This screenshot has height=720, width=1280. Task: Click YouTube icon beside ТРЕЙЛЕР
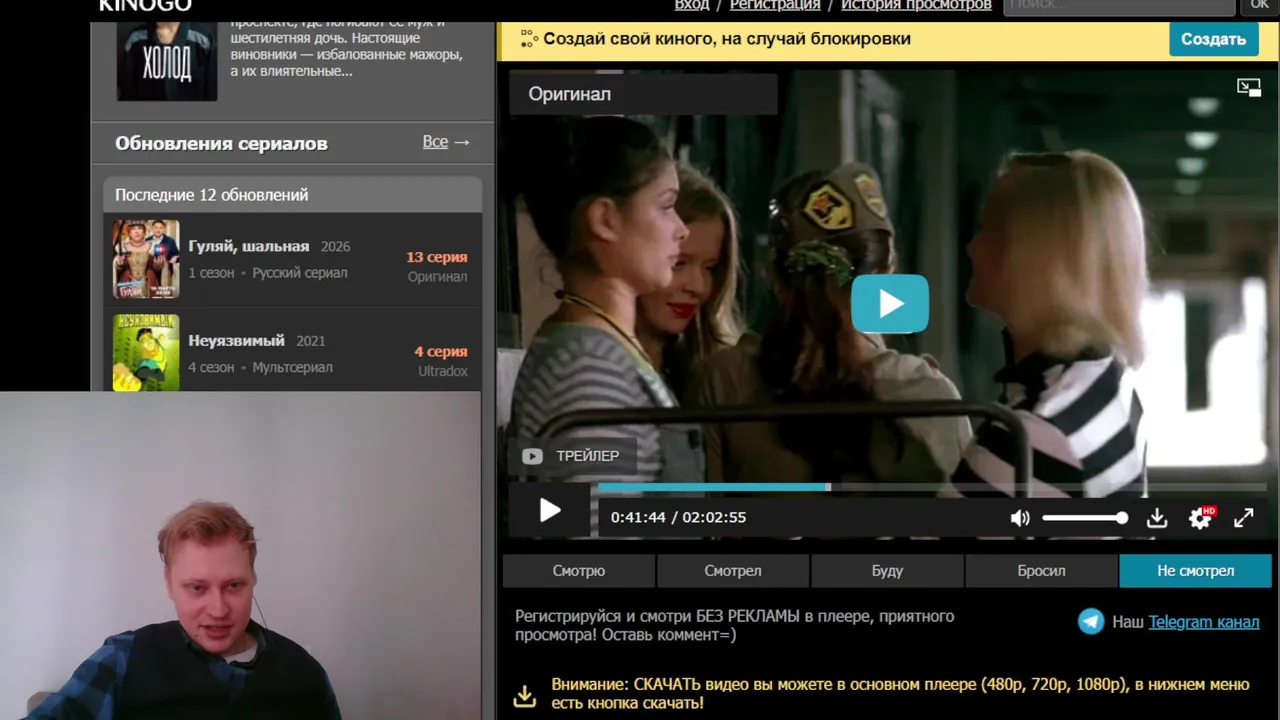coord(532,456)
